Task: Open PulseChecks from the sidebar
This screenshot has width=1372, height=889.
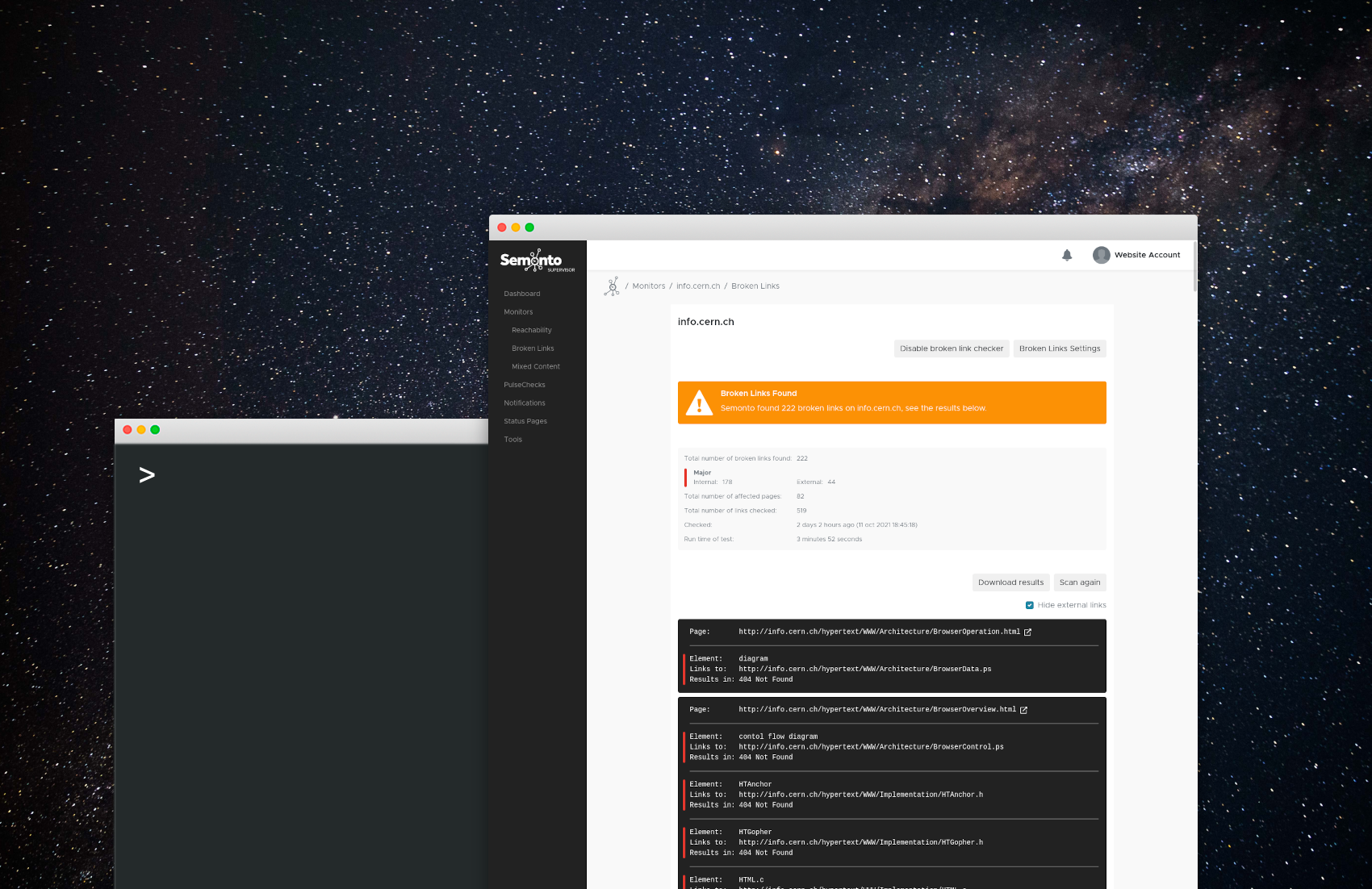Action: [x=525, y=385]
